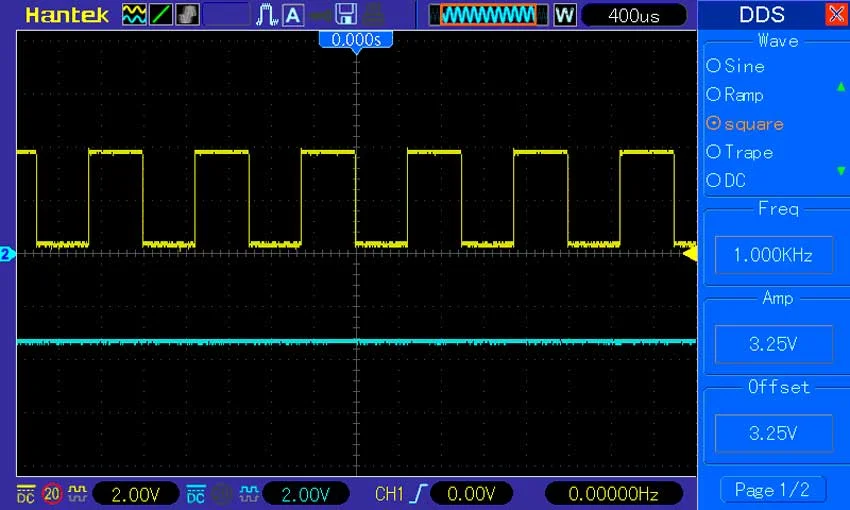Close the DDS panel
This screenshot has height=510, width=850.
tap(836, 14)
